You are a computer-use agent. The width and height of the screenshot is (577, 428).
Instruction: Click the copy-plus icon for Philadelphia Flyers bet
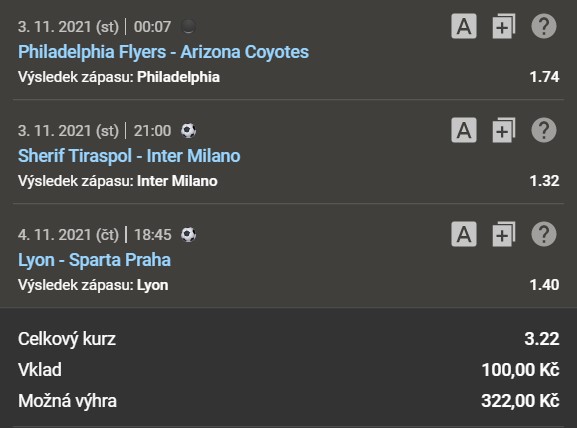[504, 26]
